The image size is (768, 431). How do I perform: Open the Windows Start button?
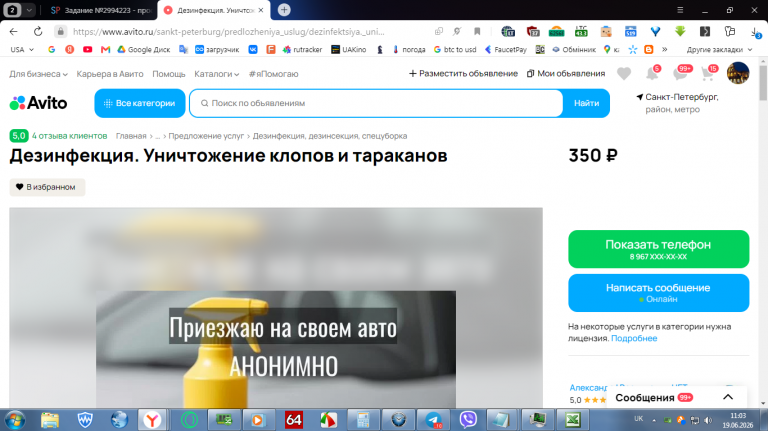(15, 420)
